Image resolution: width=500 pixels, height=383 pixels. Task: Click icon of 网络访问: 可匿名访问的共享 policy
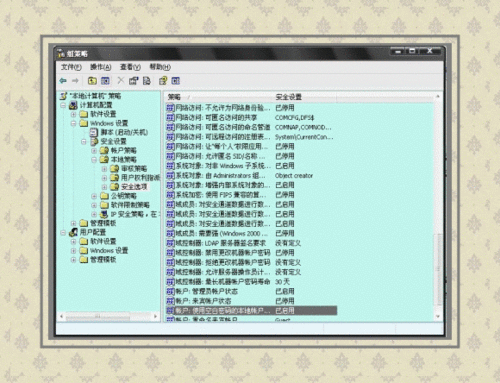170,118
